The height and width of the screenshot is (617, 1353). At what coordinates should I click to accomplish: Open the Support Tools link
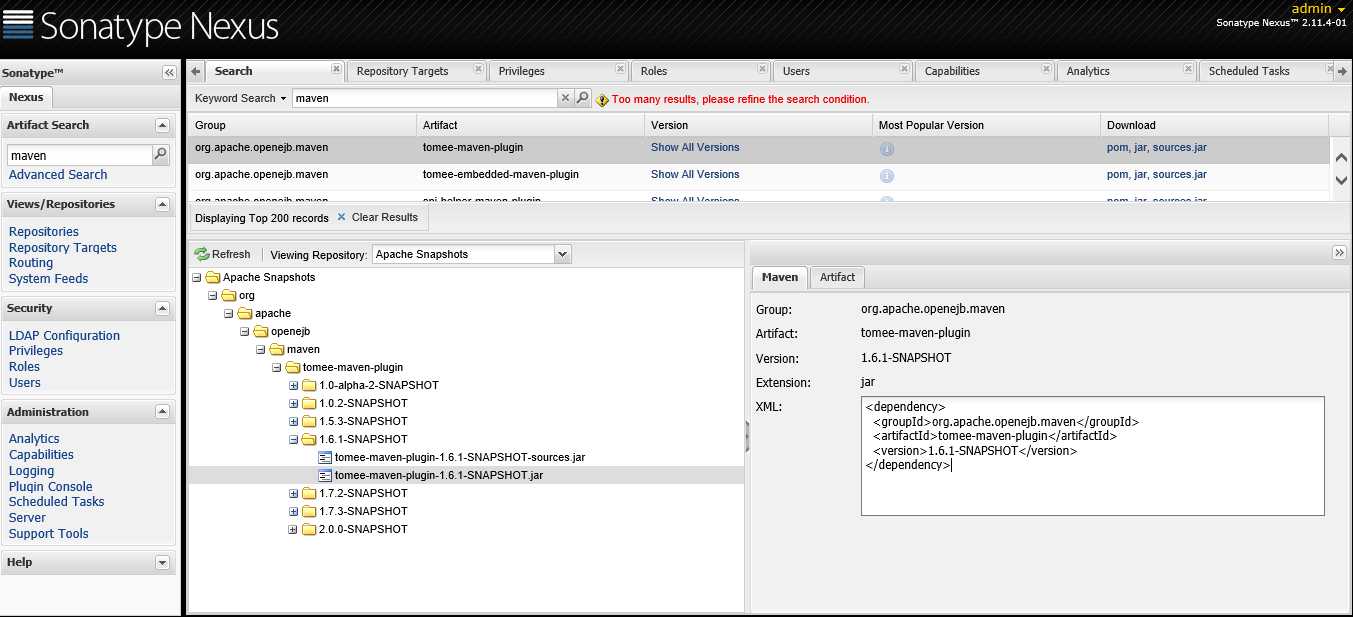[x=49, y=534]
